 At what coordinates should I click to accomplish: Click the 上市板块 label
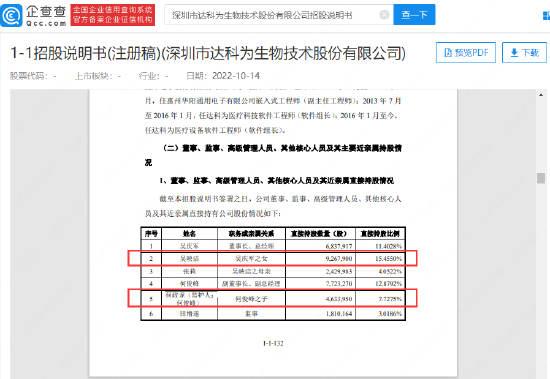(x=93, y=76)
